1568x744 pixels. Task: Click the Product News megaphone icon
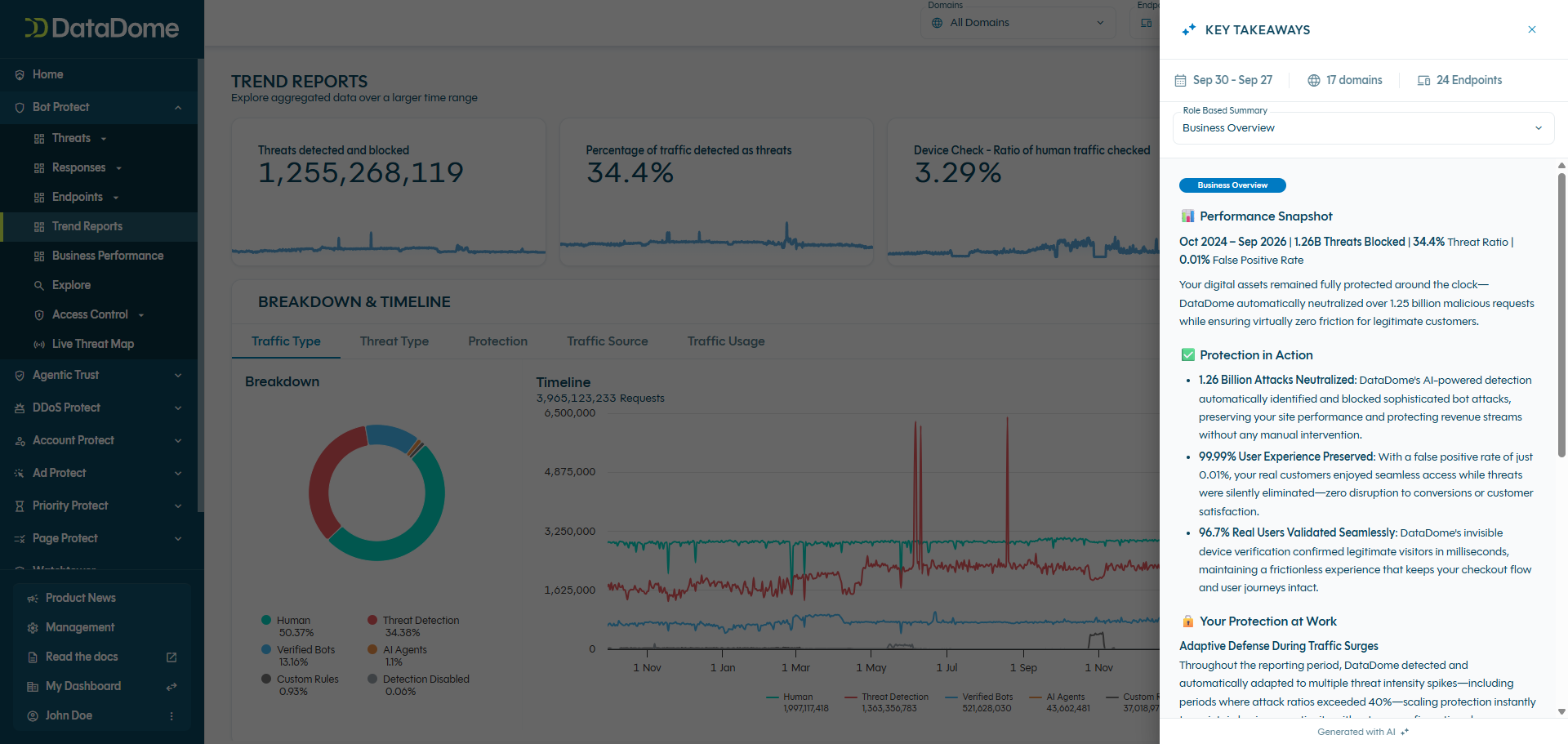[33, 599]
